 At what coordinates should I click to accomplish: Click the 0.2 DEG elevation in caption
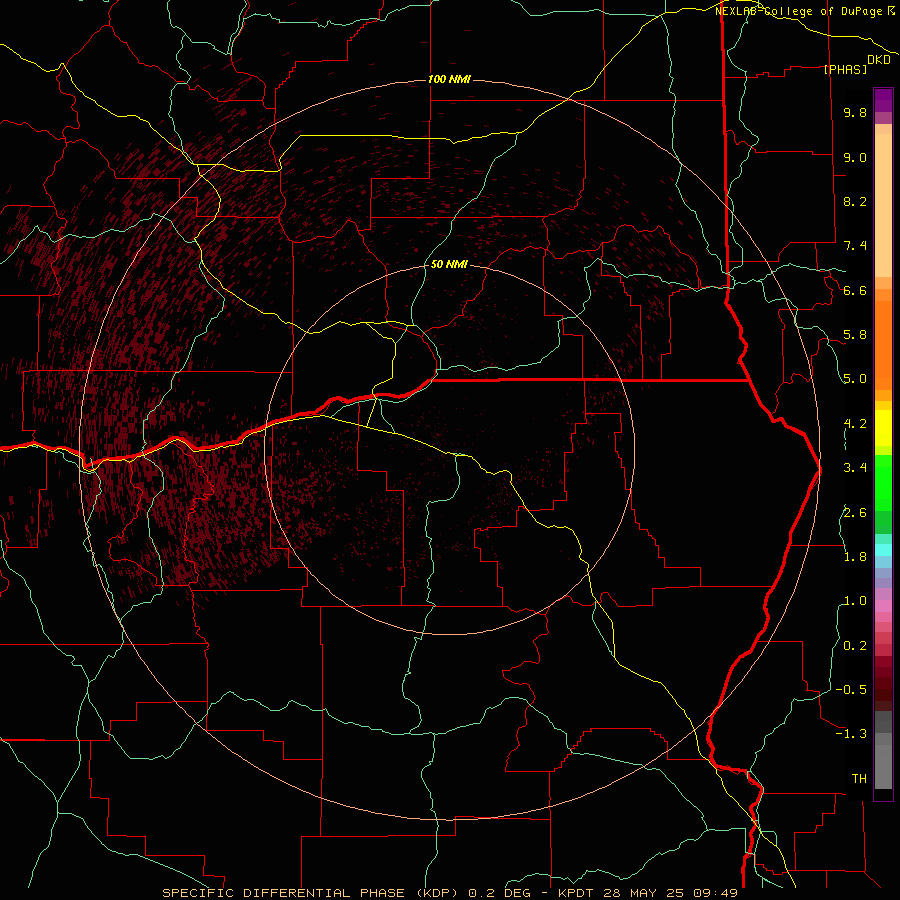[499, 893]
